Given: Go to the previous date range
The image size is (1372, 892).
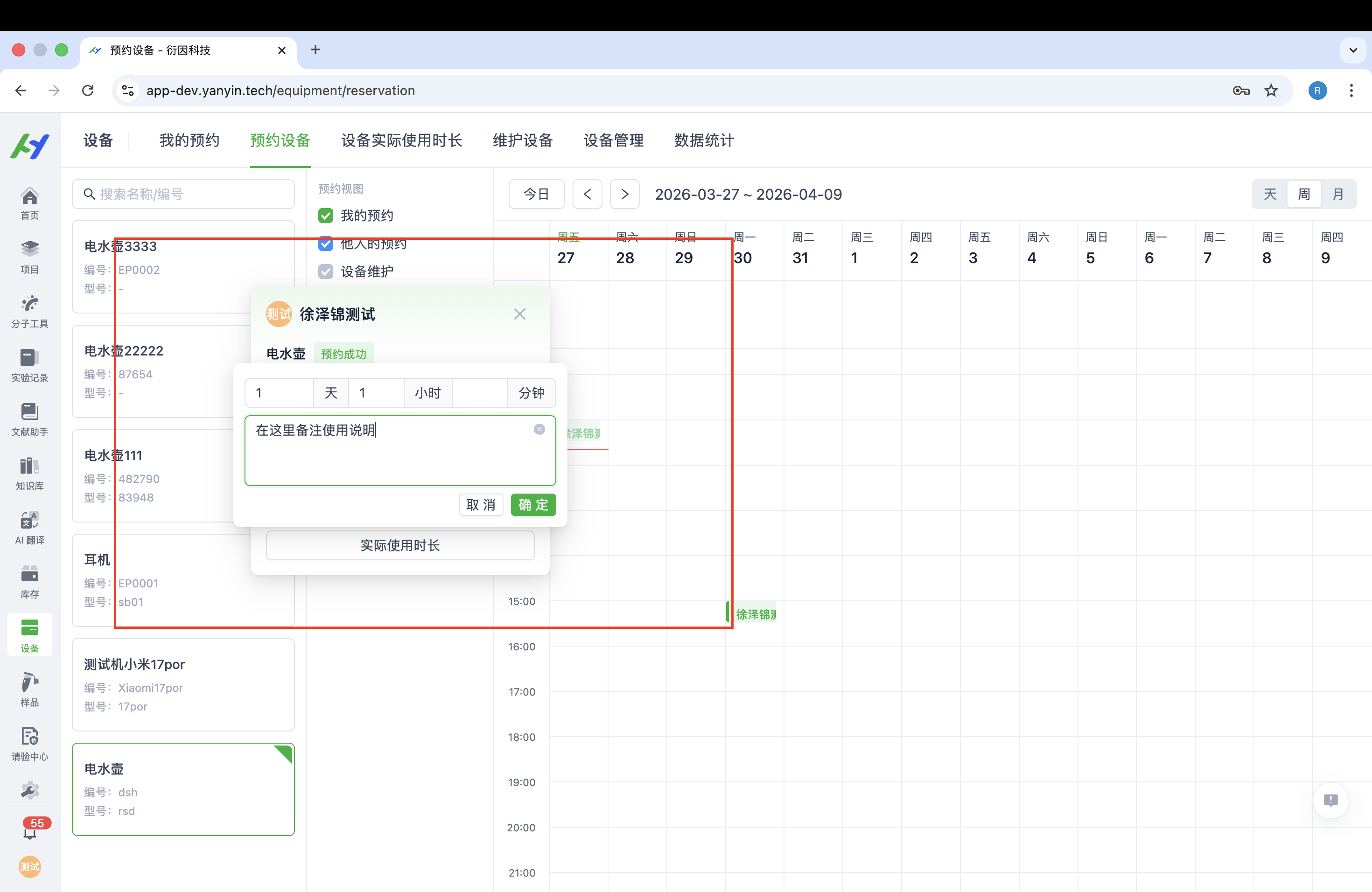Looking at the screenshot, I should pos(587,194).
